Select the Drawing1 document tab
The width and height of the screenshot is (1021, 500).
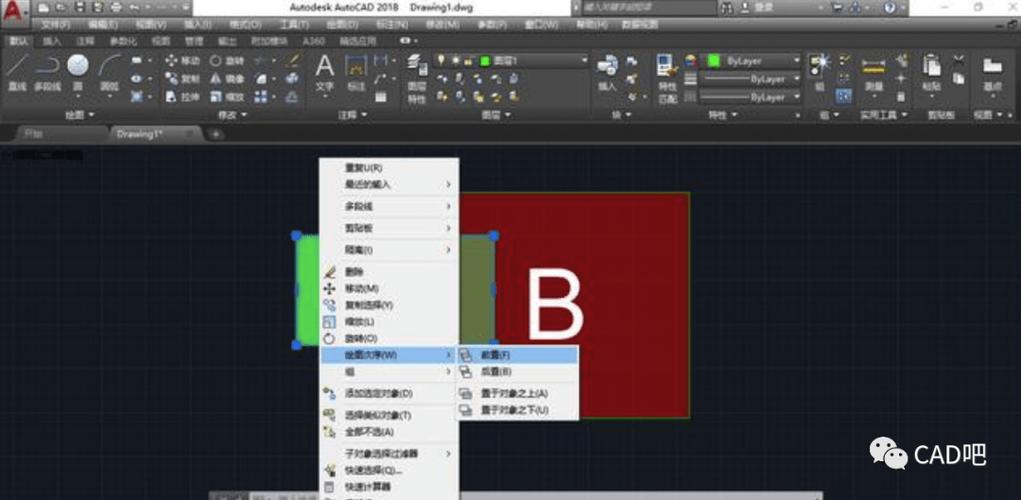coord(154,133)
